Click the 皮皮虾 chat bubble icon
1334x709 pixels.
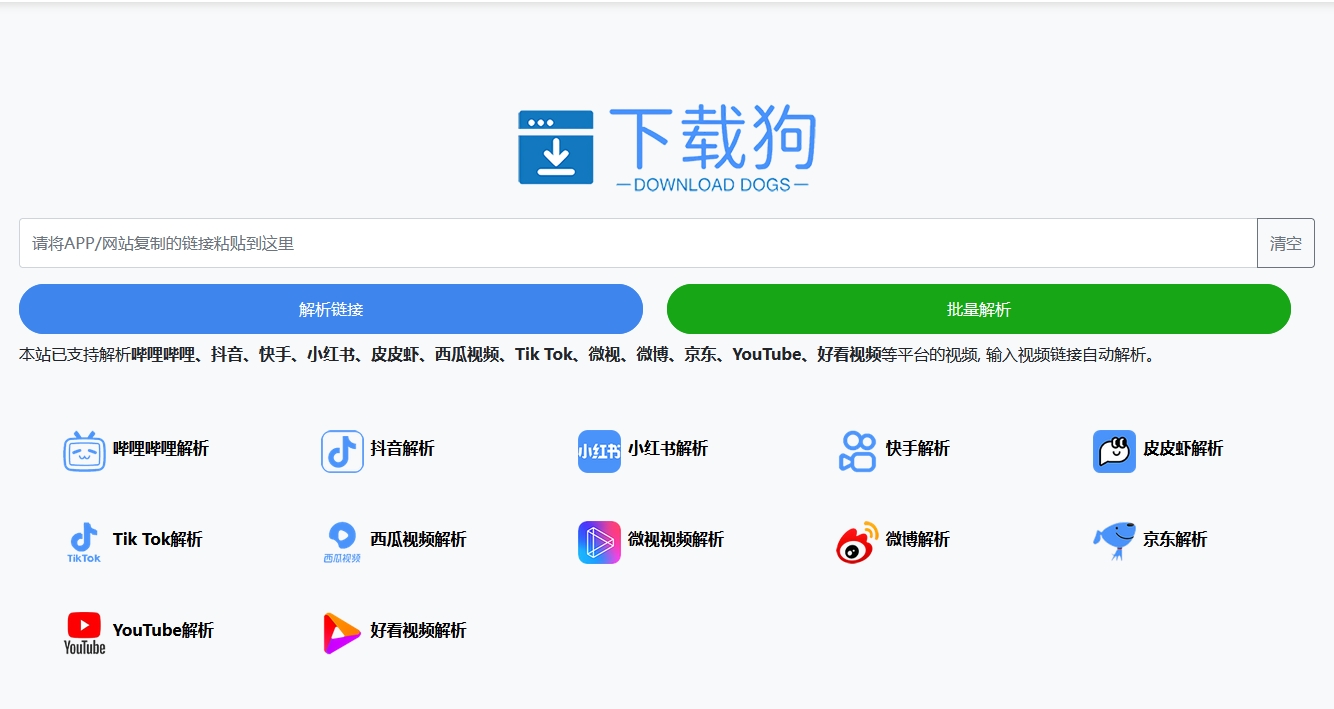pos(1114,451)
